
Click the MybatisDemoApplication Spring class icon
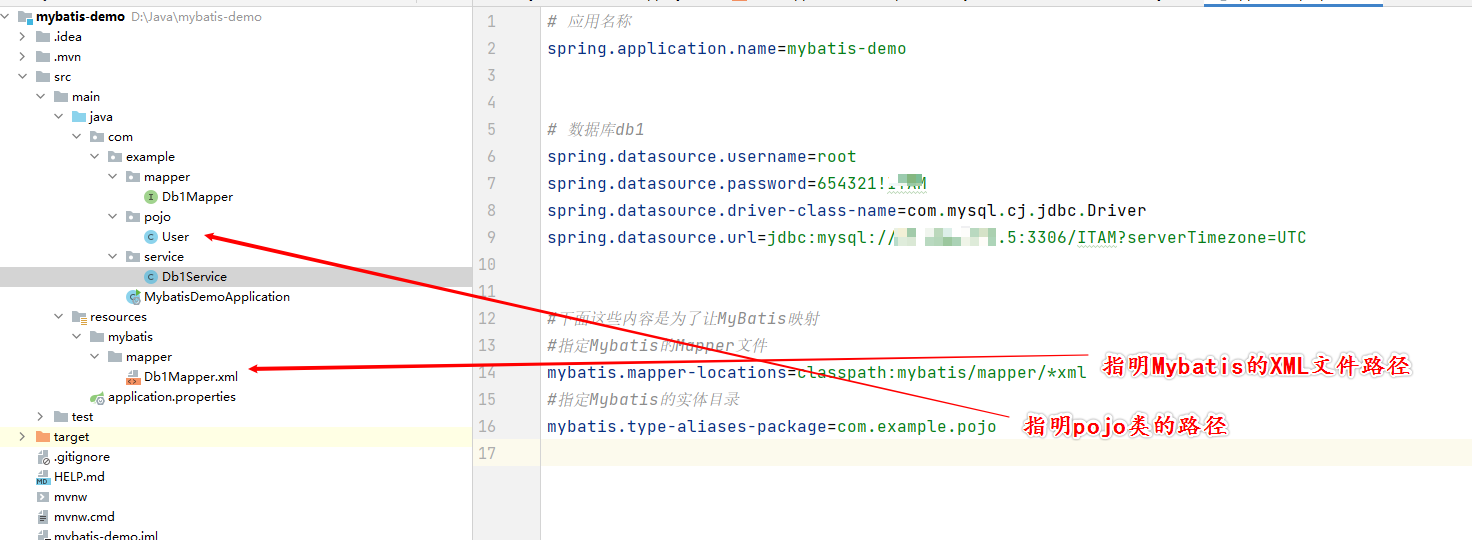click(133, 297)
